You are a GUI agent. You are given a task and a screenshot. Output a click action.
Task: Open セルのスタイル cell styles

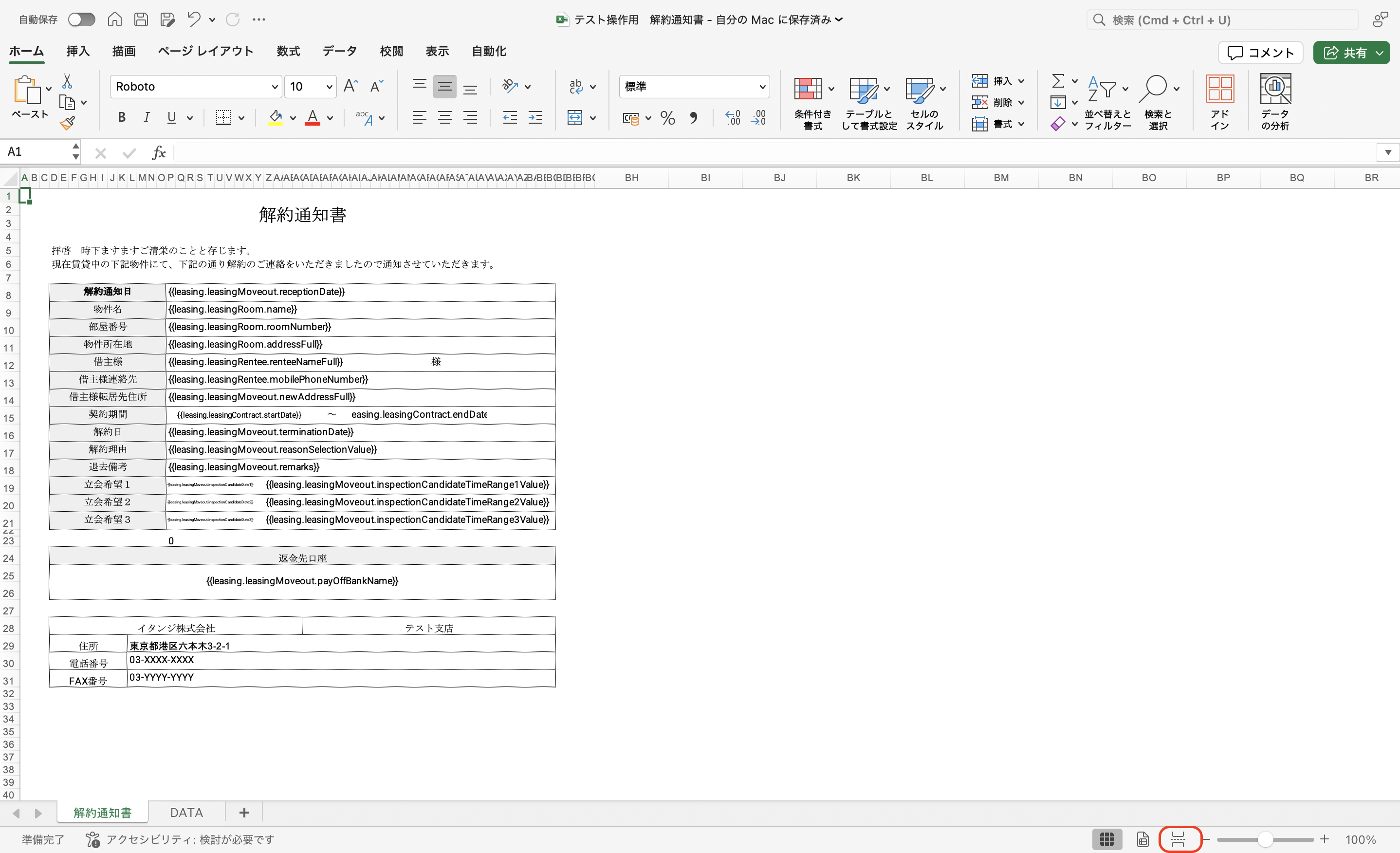(925, 103)
